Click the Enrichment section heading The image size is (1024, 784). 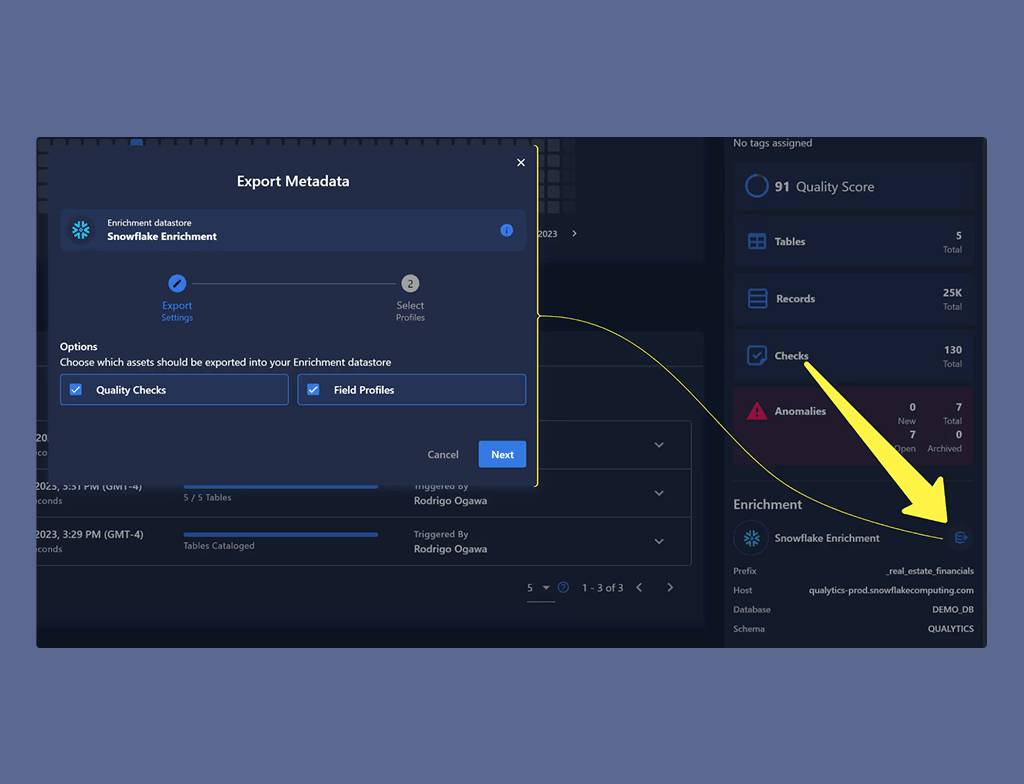(x=767, y=504)
